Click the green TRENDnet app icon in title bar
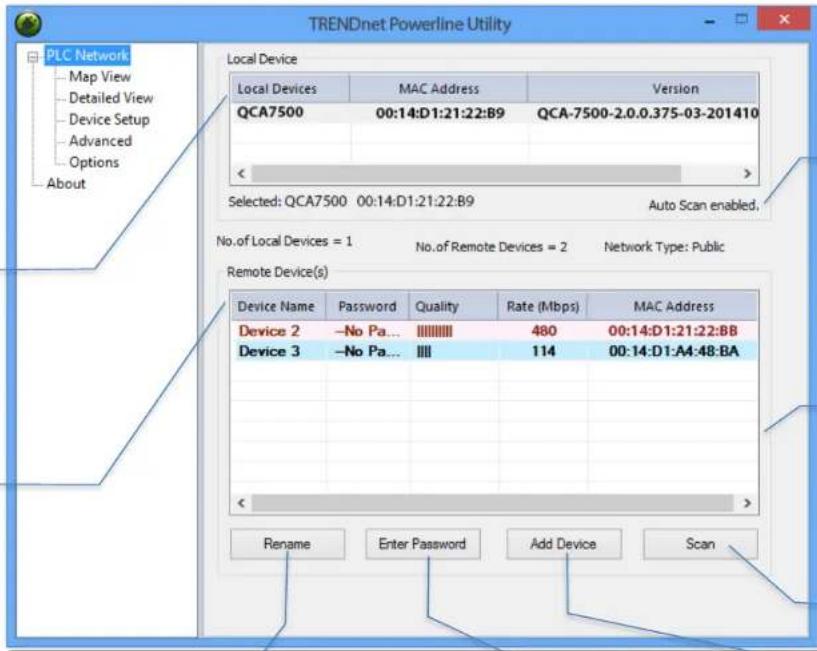The image size is (817, 651). click(28, 24)
